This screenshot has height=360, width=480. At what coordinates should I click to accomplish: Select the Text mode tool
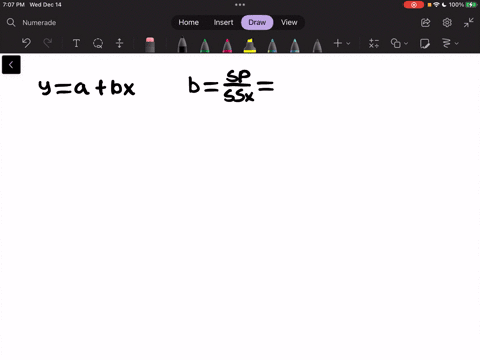coord(76,43)
